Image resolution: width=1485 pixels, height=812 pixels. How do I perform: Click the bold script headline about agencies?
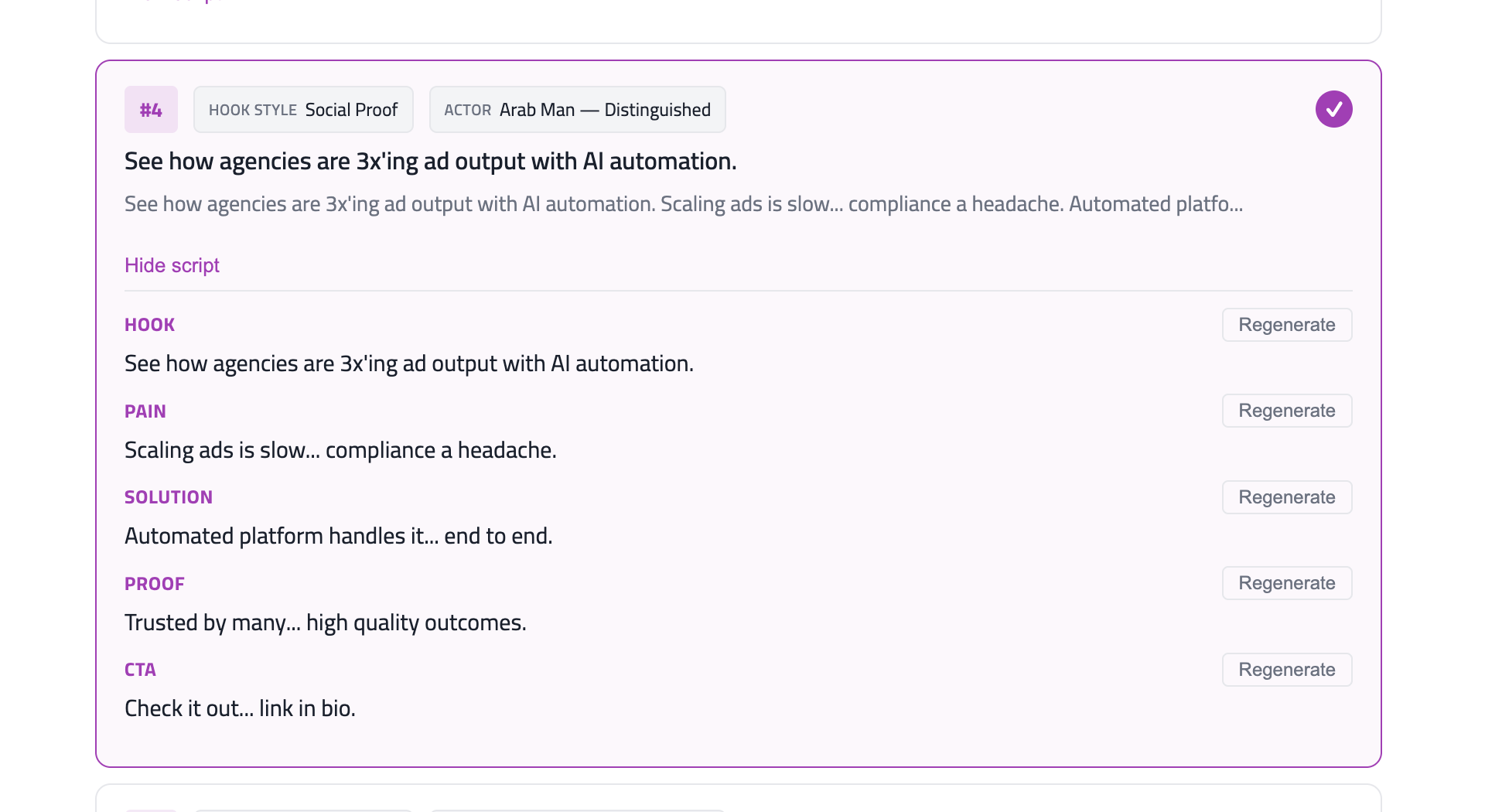click(x=430, y=161)
